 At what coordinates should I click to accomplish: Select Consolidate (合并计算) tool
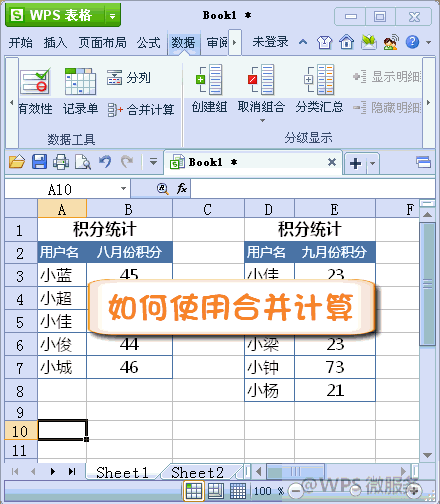coord(141,109)
